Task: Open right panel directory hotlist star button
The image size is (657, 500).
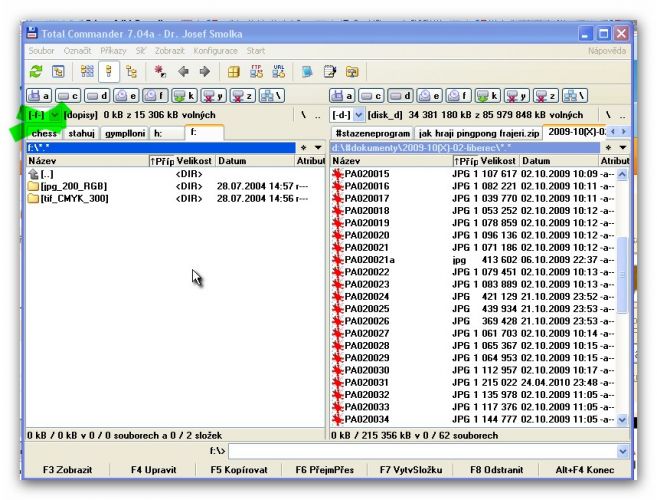Action: [608, 148]
